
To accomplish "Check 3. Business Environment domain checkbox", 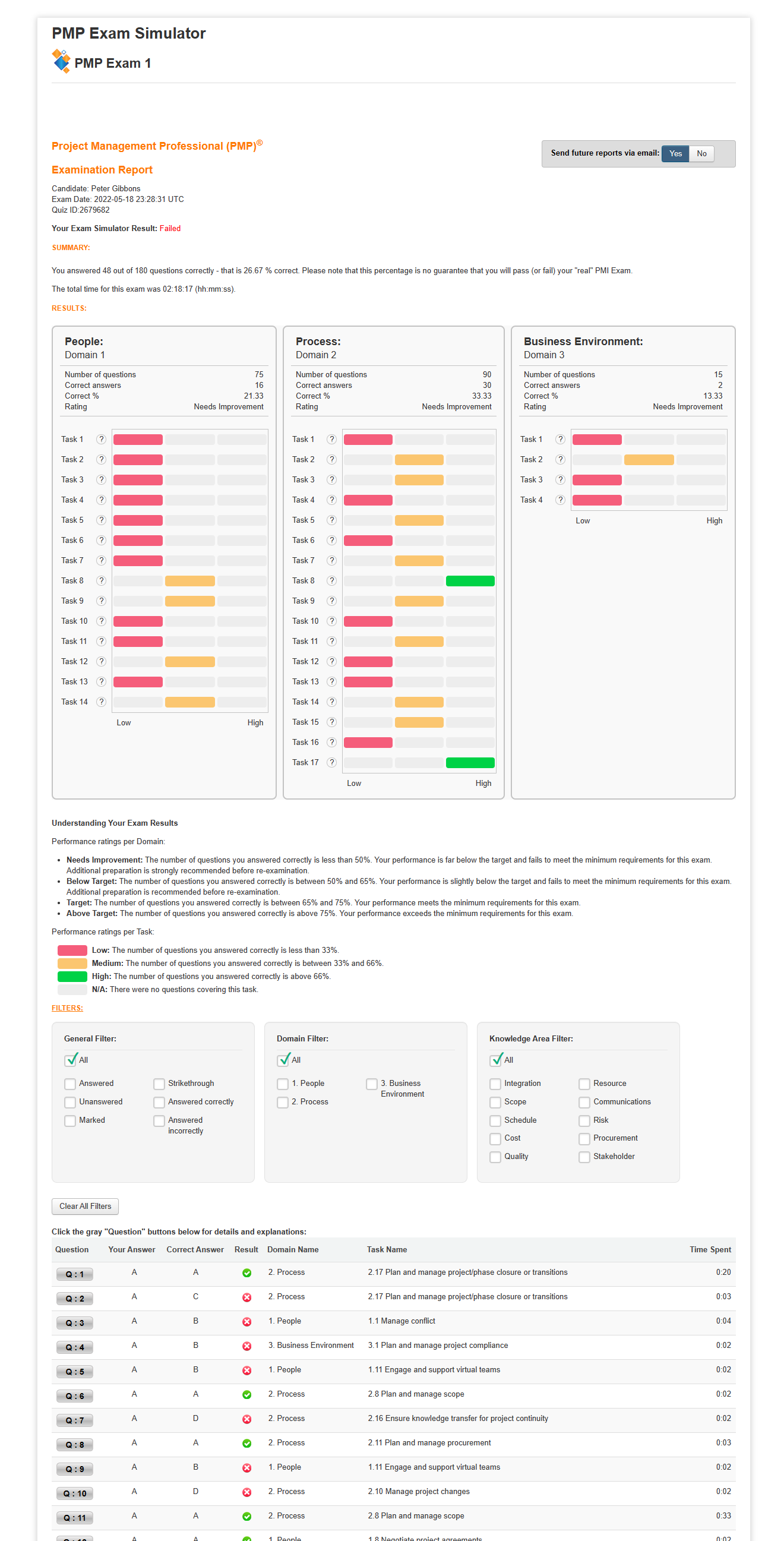I will pyautogui.click(x=372, y=1084).
